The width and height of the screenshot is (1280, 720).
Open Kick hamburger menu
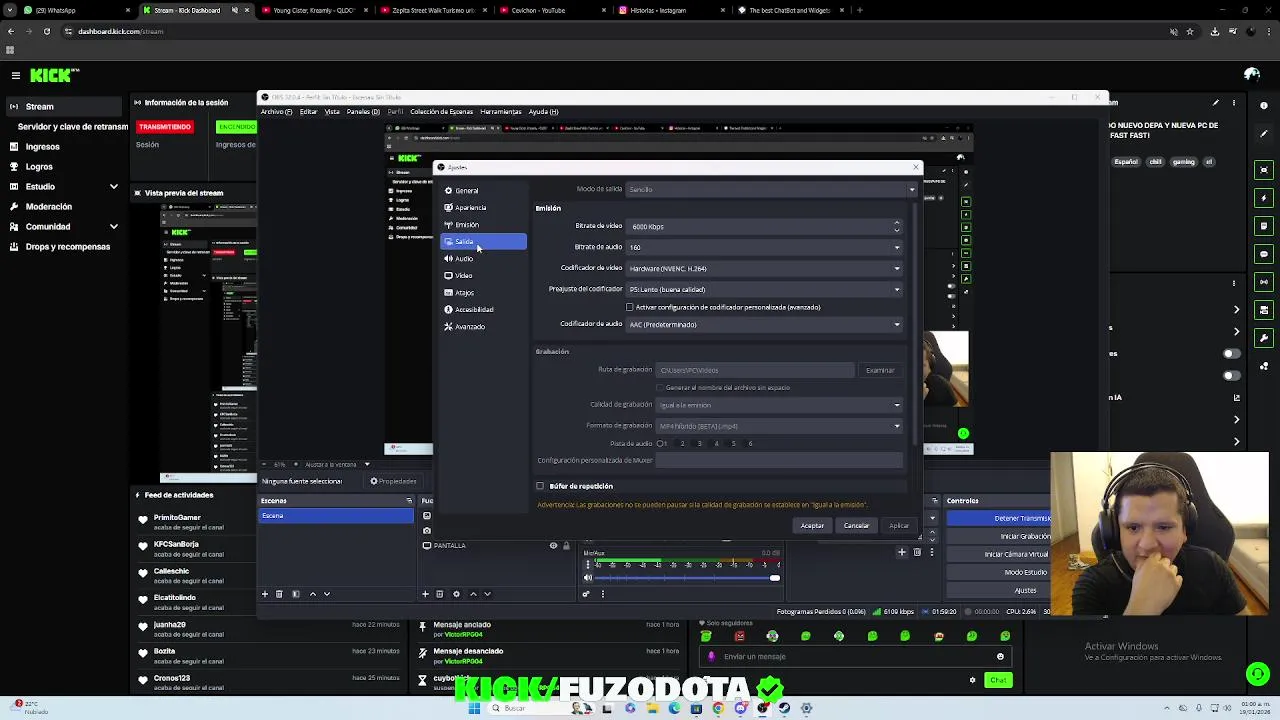(x=15, y=75)
